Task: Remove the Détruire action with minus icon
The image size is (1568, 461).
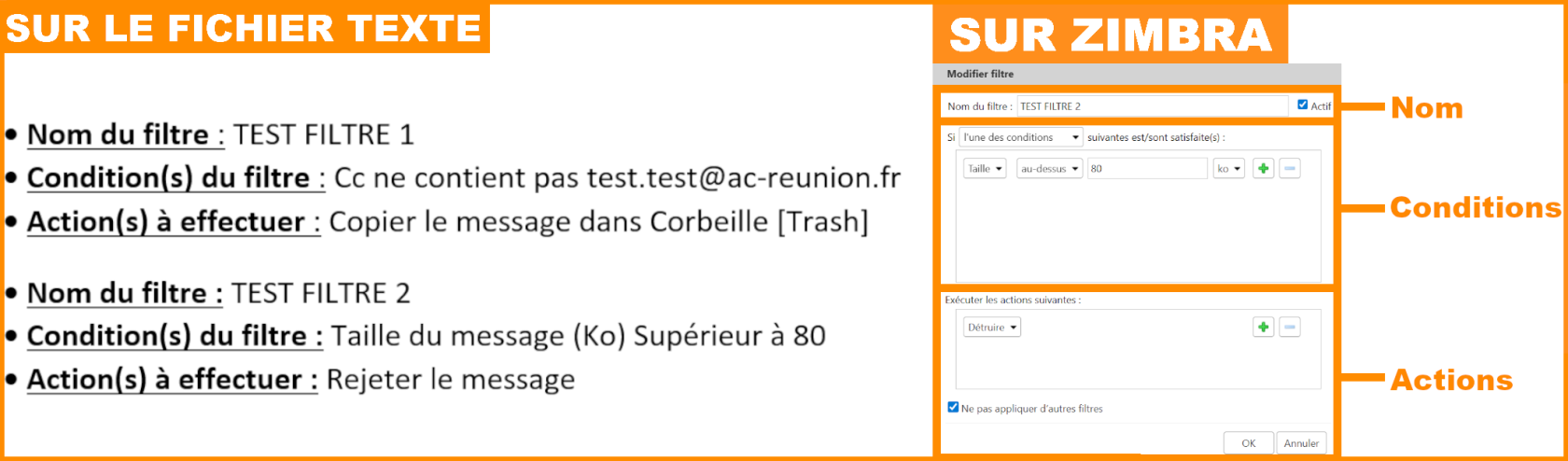Action: 1290,328
